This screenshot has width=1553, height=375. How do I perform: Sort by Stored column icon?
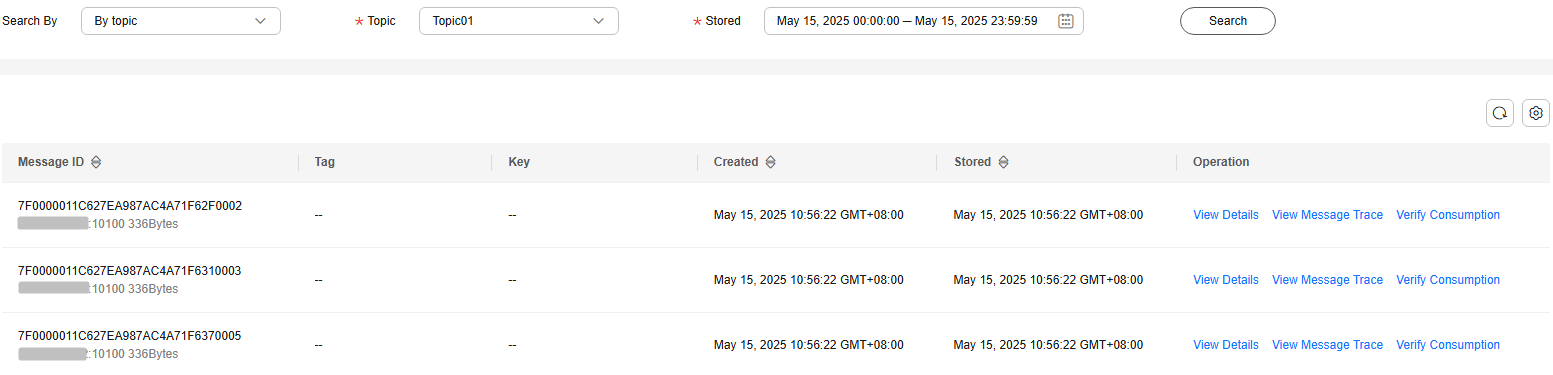pyautogui.click(x=1003, y=162)
